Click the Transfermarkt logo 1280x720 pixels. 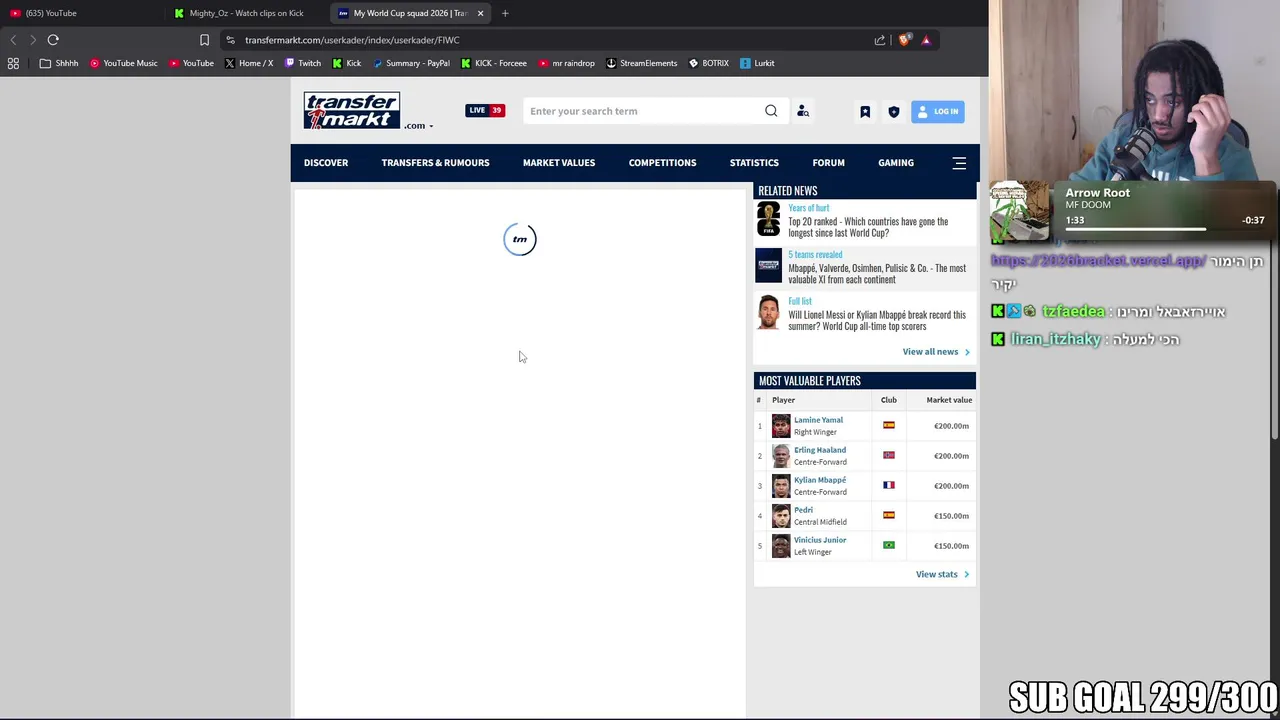click(352, 110)
